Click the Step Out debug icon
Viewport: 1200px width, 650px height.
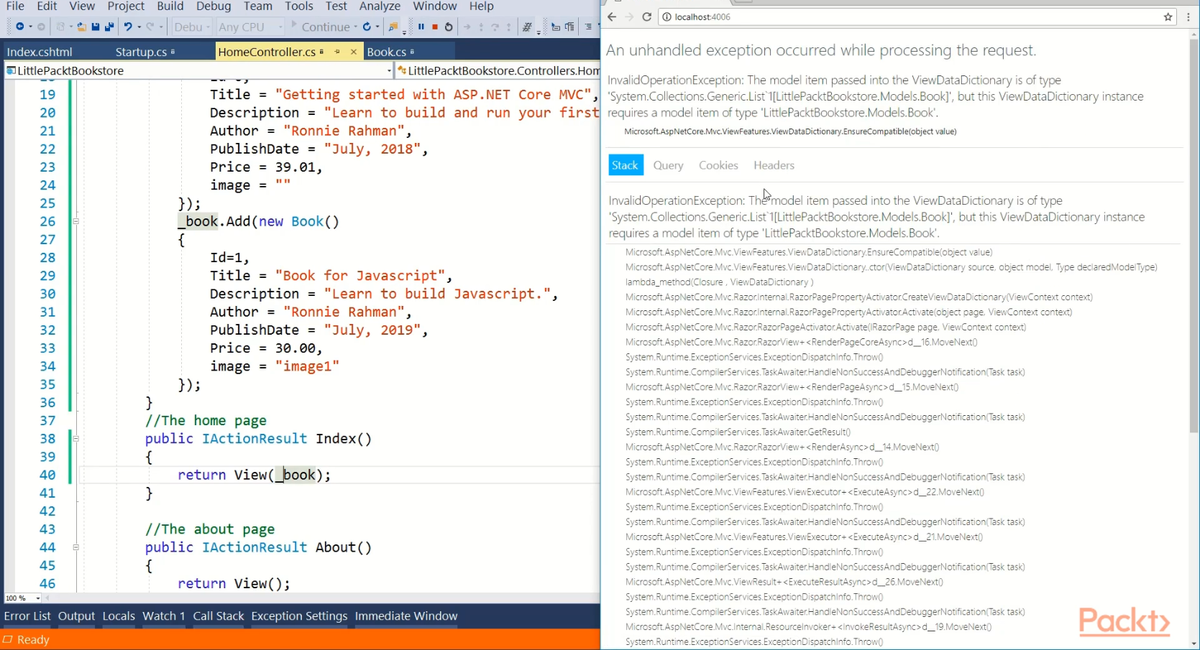point(508,26)
